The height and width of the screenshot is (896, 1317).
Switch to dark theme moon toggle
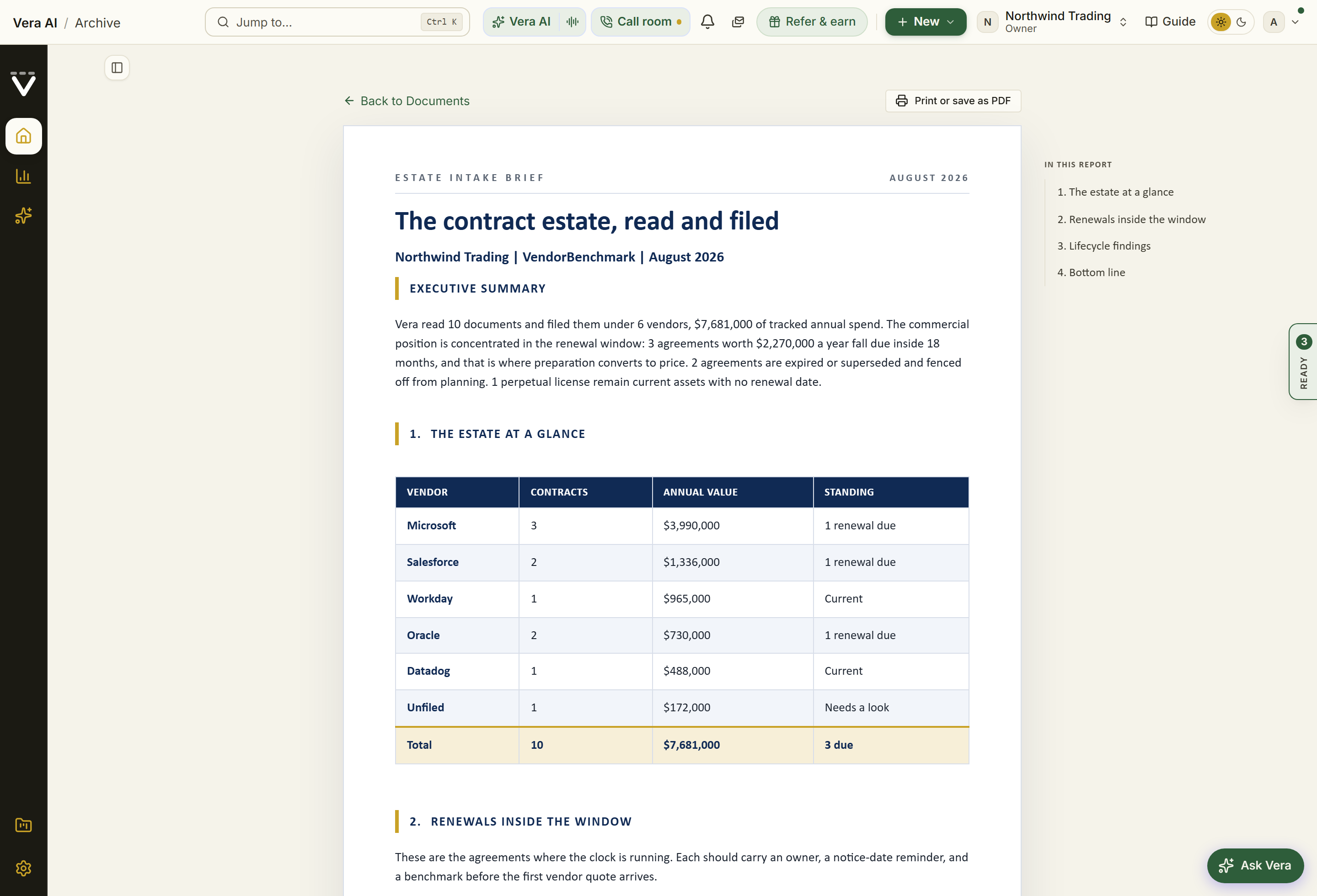pos(1241,22)
